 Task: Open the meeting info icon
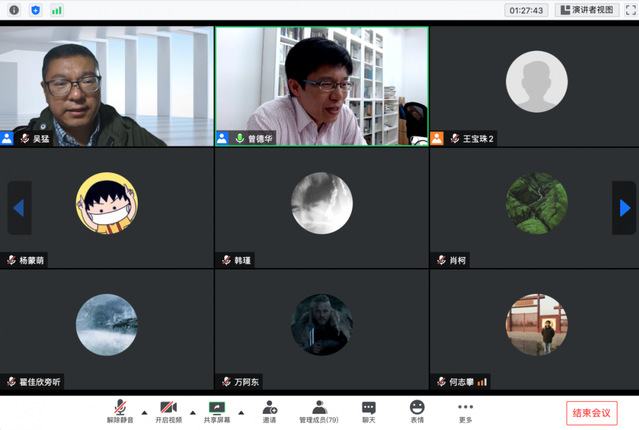pos(14,10)
